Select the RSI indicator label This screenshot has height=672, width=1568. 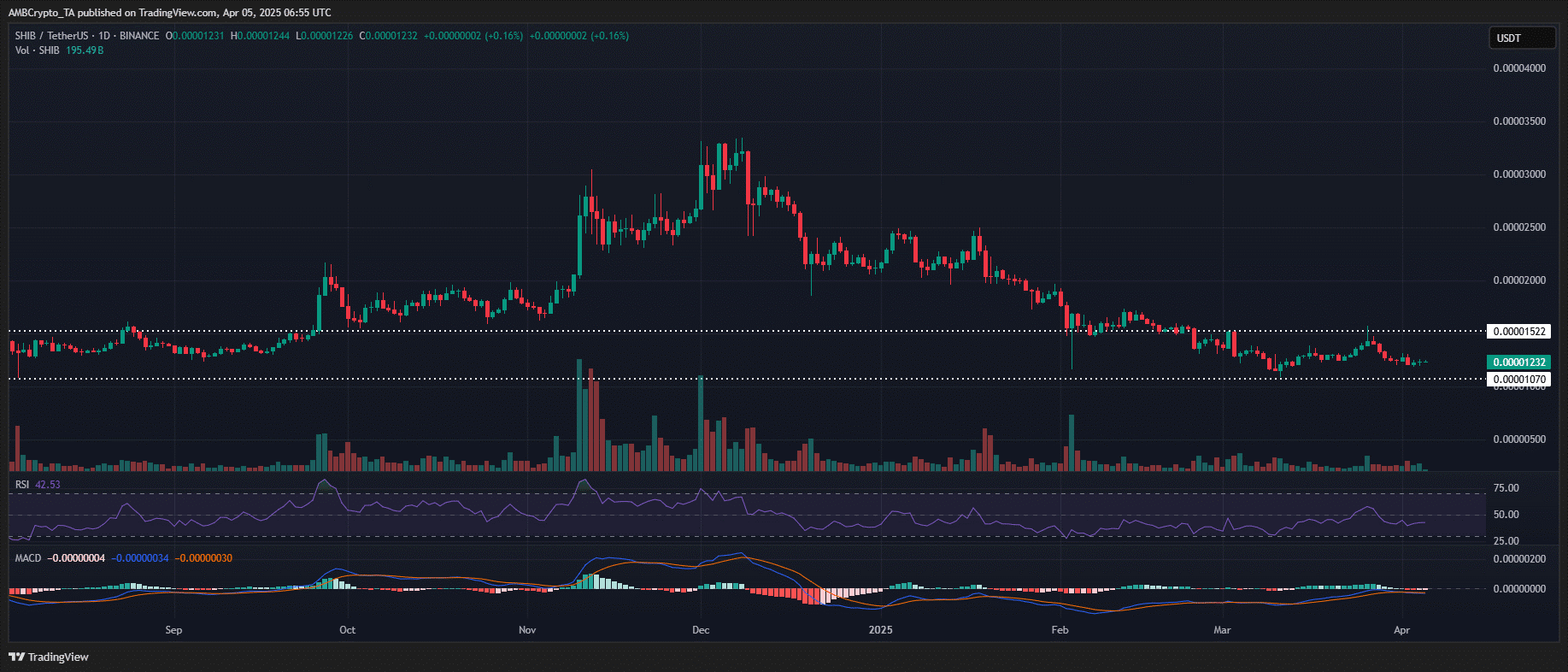click(22, 485)
